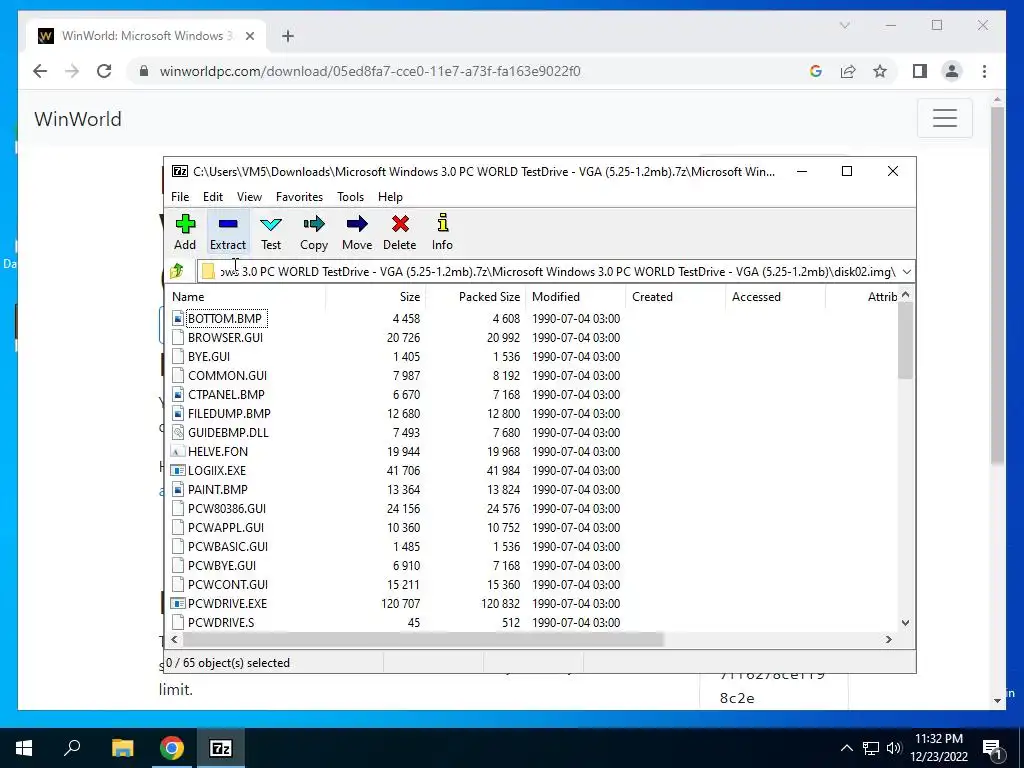Click the Google icon in address bar
Viewport: 1024px width, 768px height.
click(x=816, y=71)
